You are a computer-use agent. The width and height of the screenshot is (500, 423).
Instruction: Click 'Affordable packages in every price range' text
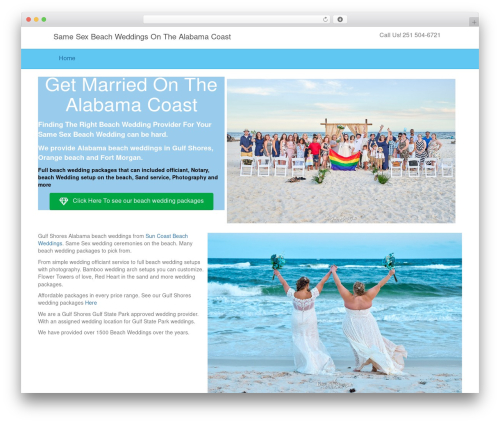point(114,299)
